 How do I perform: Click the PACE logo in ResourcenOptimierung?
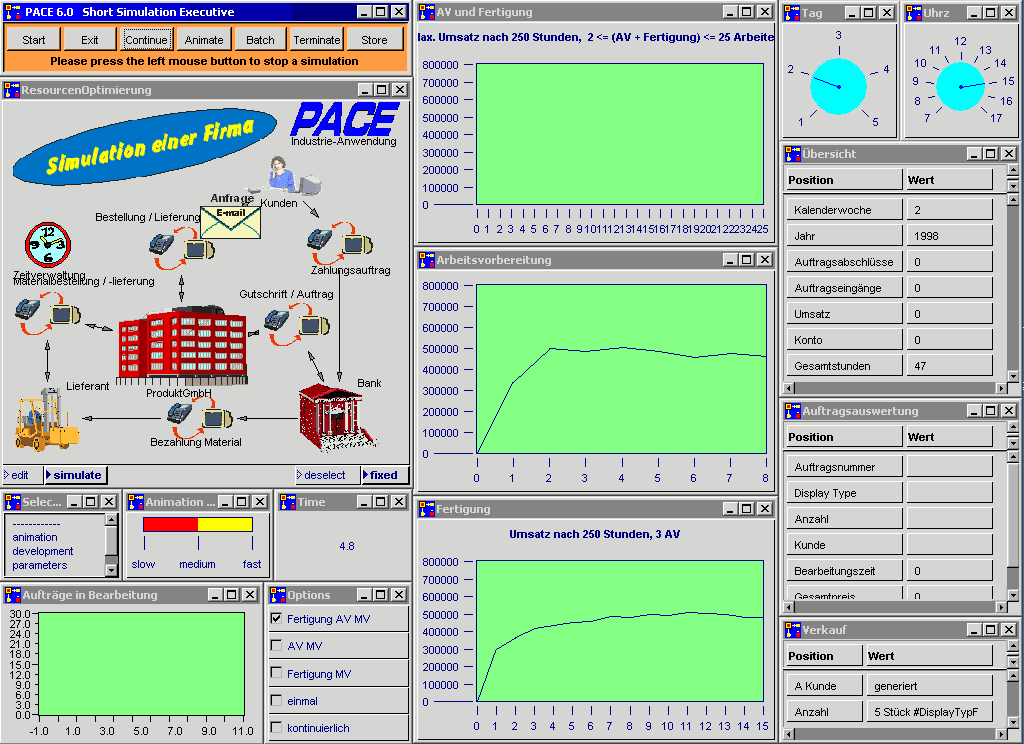(345, 119)
